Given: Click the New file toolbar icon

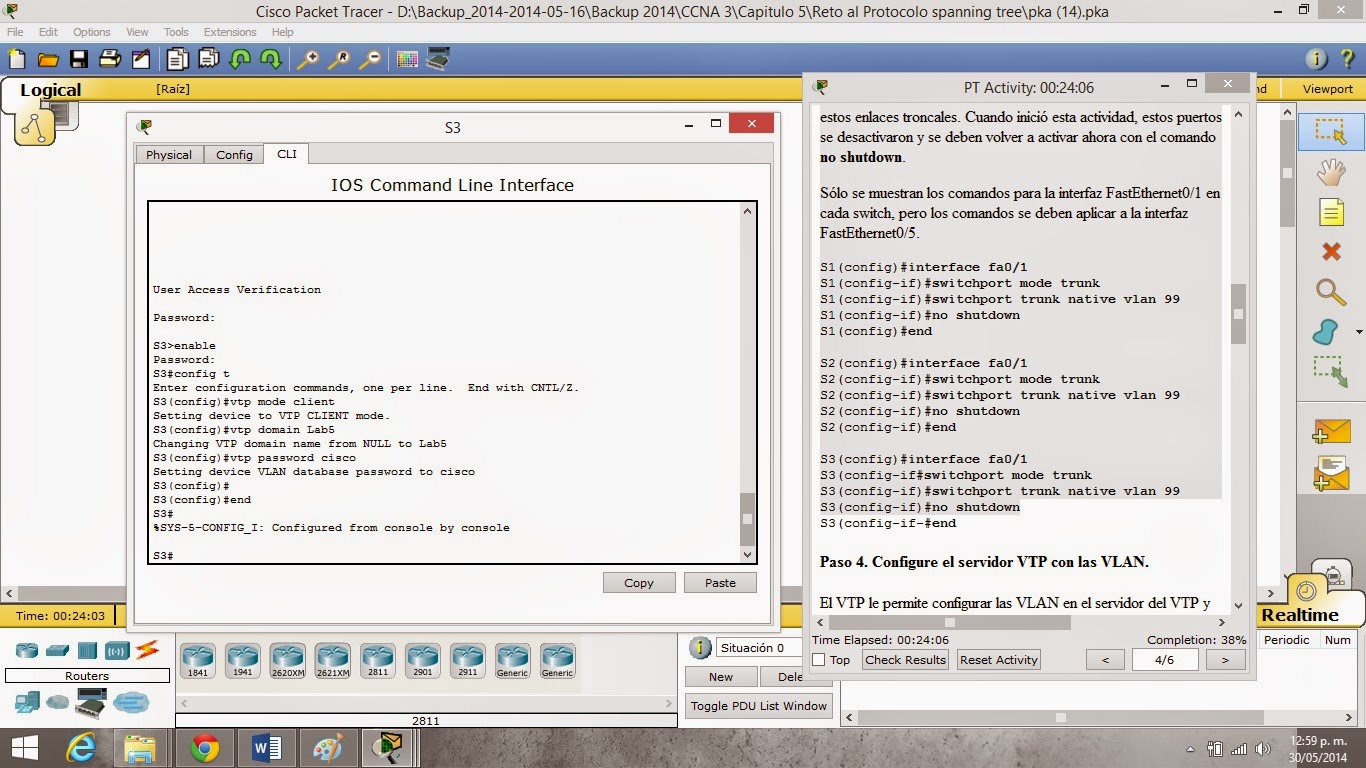Looking at the screenshot, I should tap(17, 59).
